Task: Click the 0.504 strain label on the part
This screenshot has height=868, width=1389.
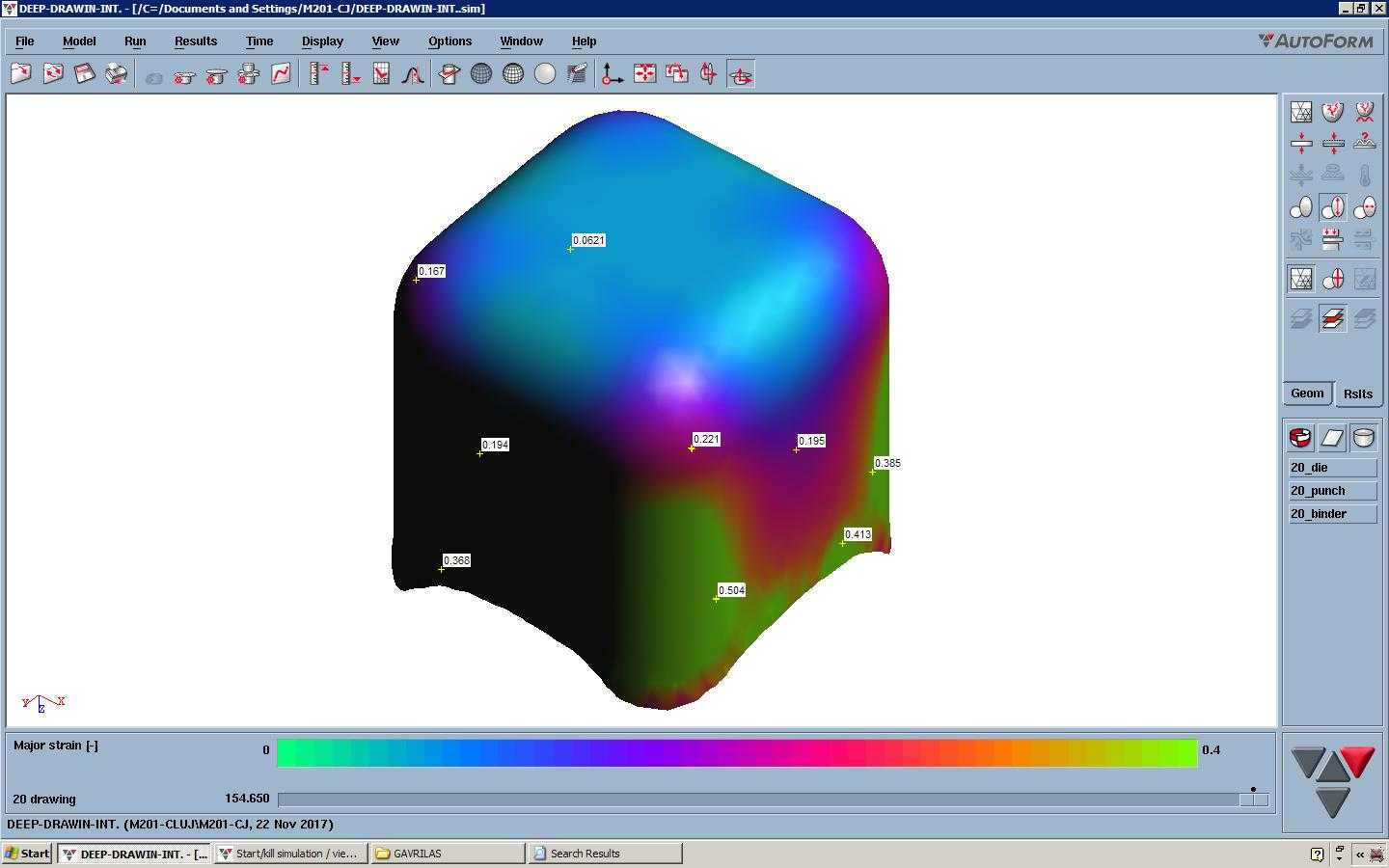Action: pos(732,590)
